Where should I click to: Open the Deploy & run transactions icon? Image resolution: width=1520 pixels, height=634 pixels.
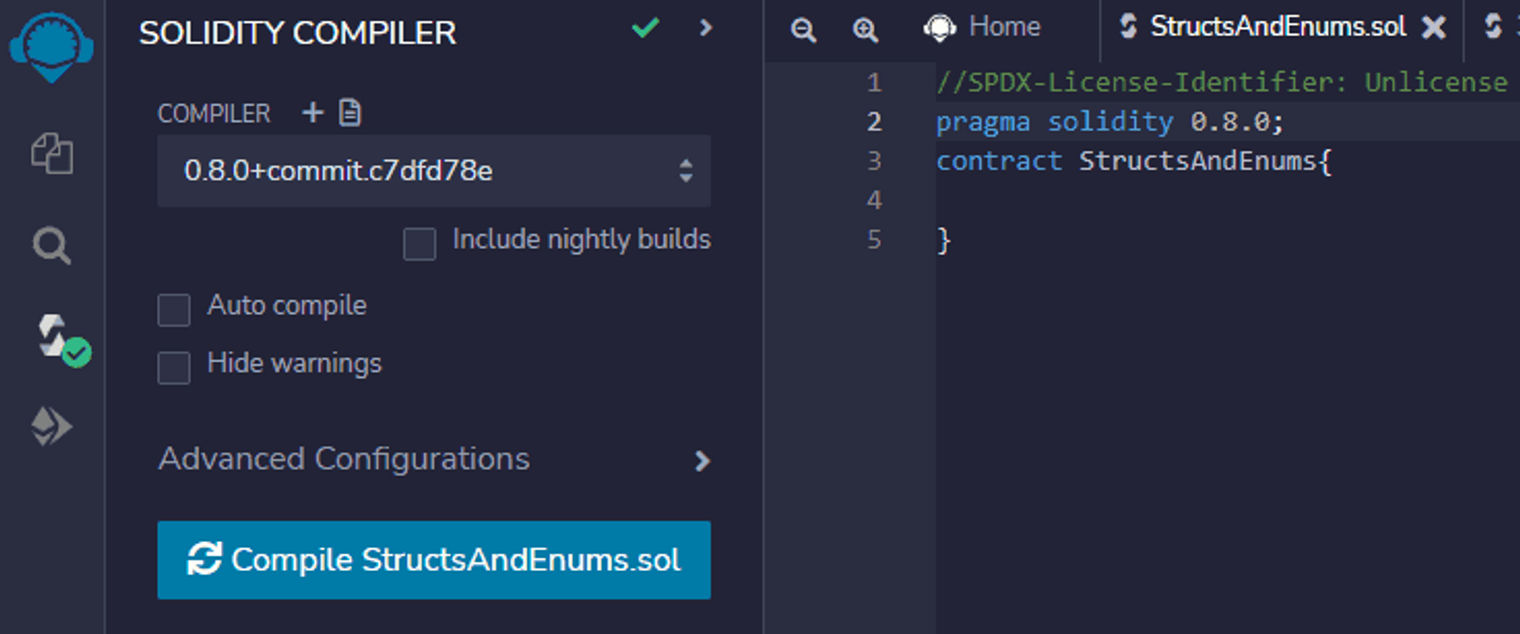click(x=52, y=427)
